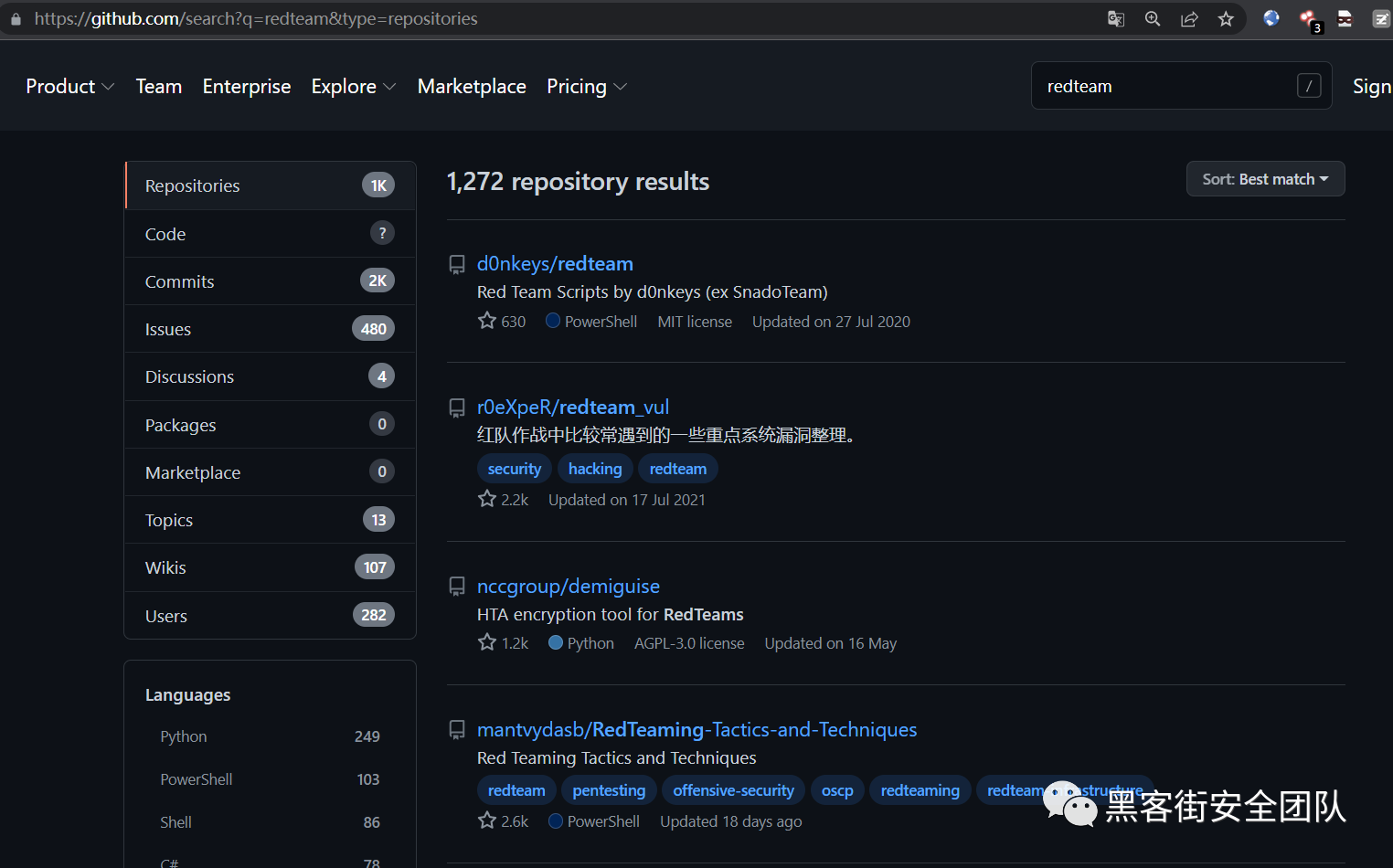
Task: Click the '1,272 repository results' heading
Action: [x=578, y=182]
